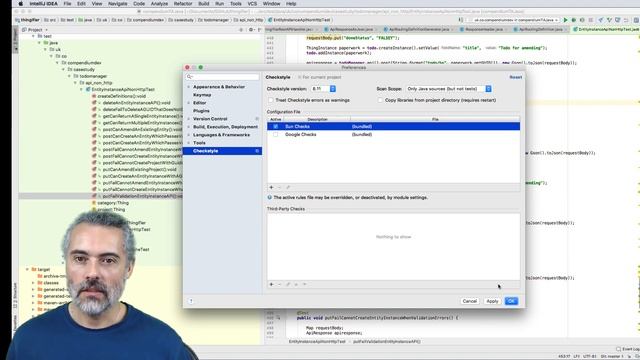The height and width of the screenshot is (360, 640).
Task: Switch to ResponseHeader.java editor tab
Action: click(484, 29)
